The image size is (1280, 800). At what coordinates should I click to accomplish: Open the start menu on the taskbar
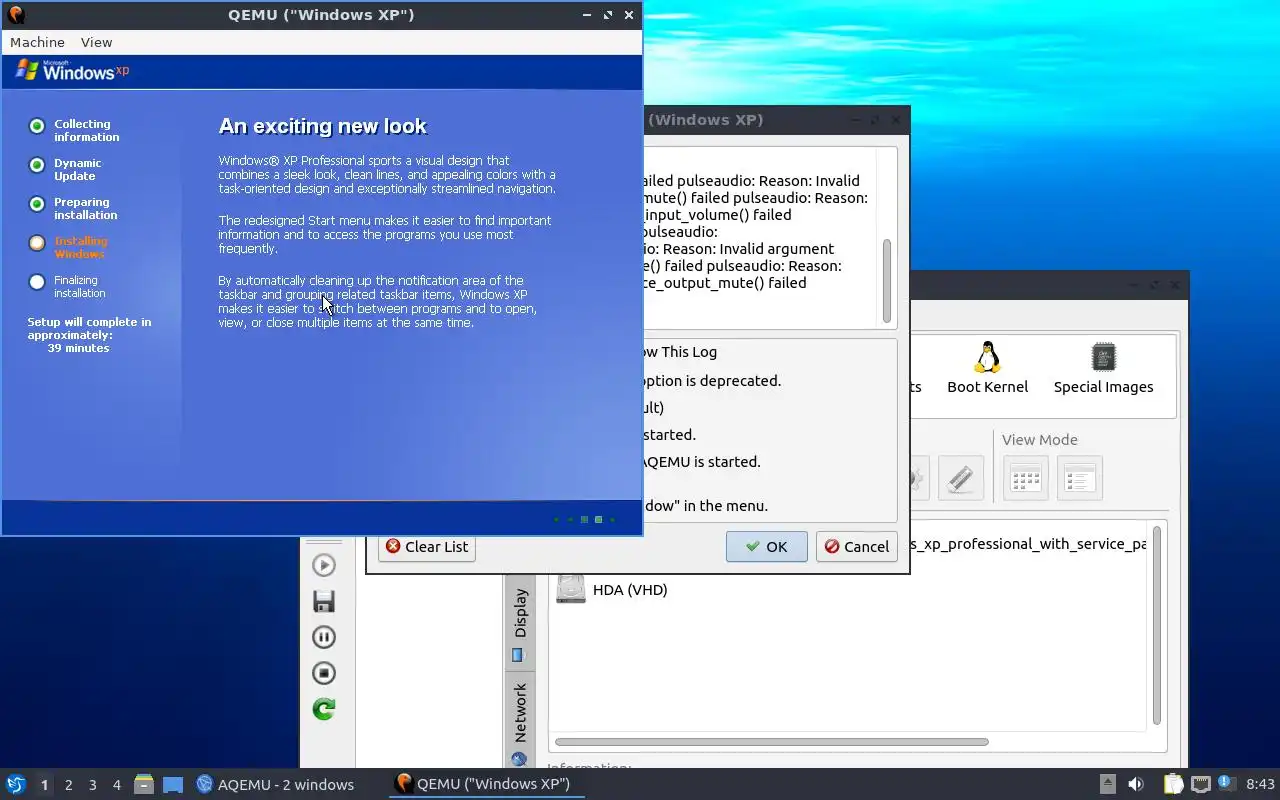point(16,784)
